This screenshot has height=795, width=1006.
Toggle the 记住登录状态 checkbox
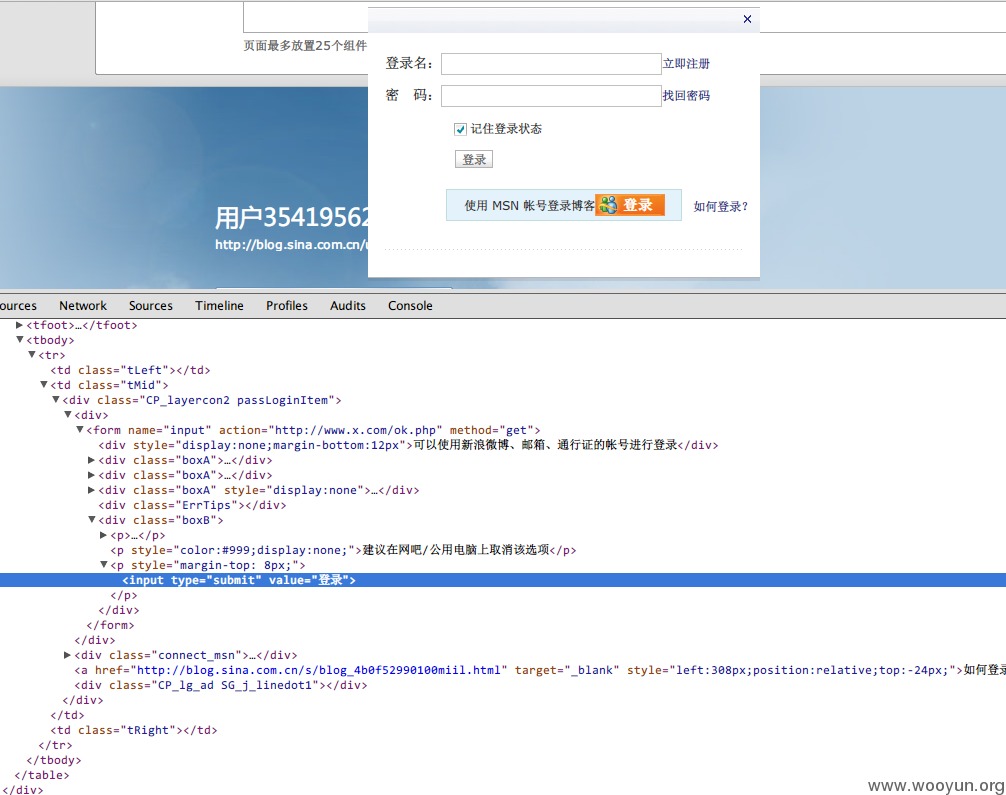[460, 129]
